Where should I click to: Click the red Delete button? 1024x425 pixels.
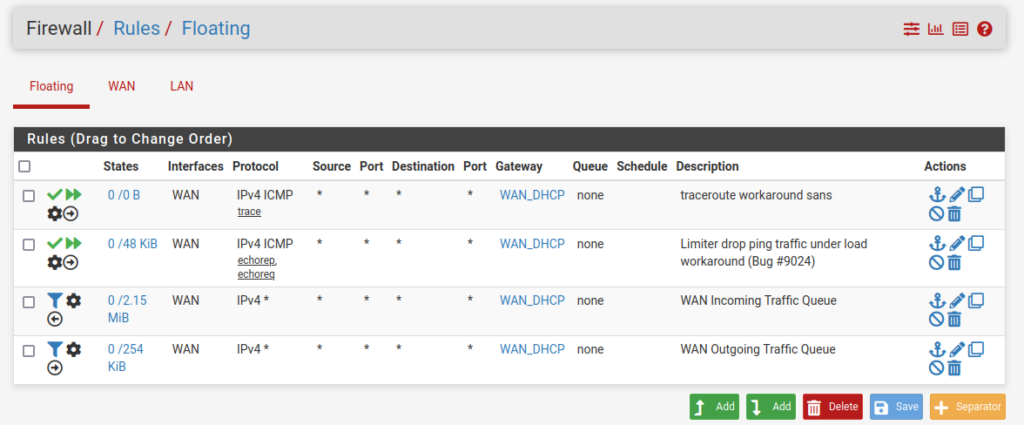832,407
